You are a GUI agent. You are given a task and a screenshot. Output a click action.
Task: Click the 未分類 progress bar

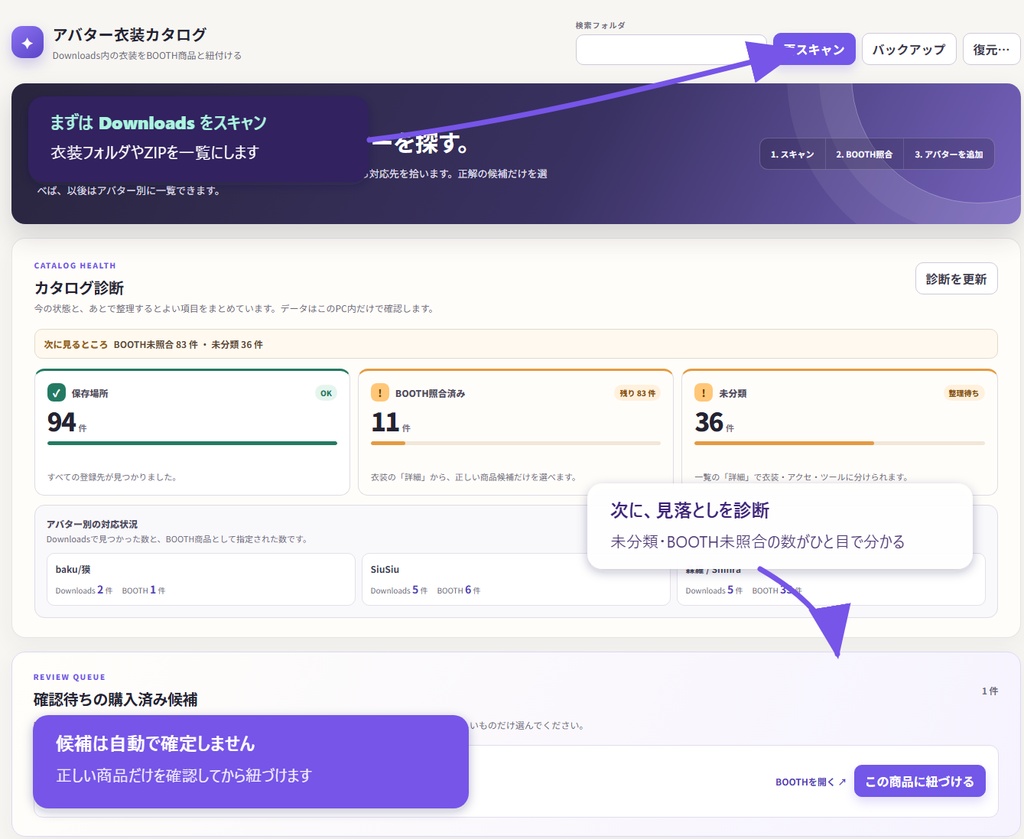click(x=839, y=443)
